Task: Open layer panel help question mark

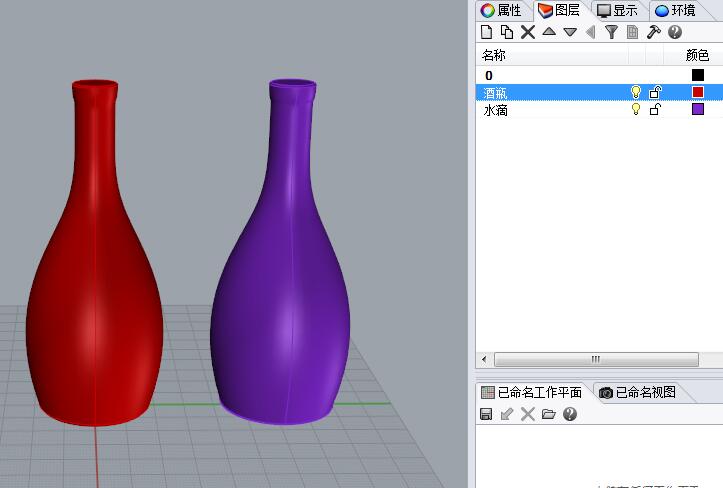Action: point(675,32)
